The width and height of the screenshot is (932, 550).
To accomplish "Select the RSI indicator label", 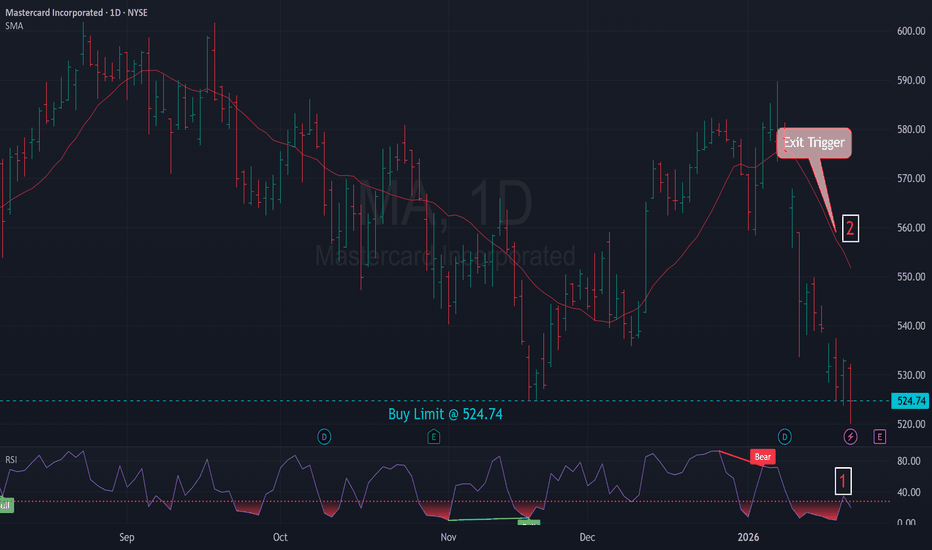I will click(x=11, y=460).
